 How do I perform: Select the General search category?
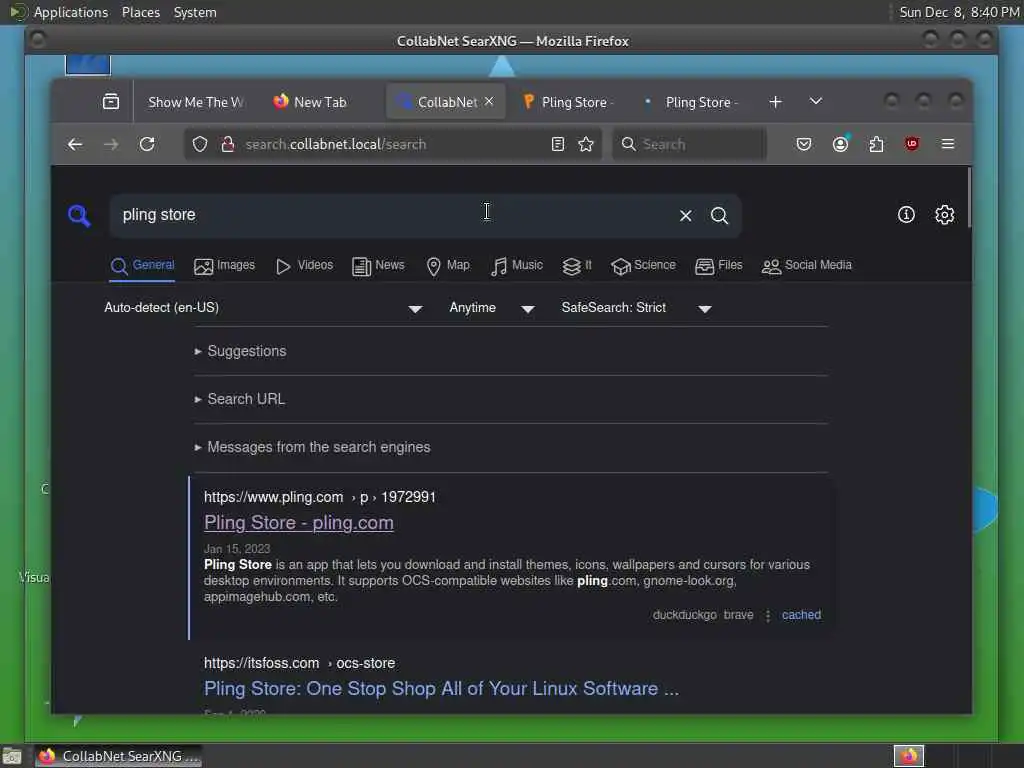(142, 265)
